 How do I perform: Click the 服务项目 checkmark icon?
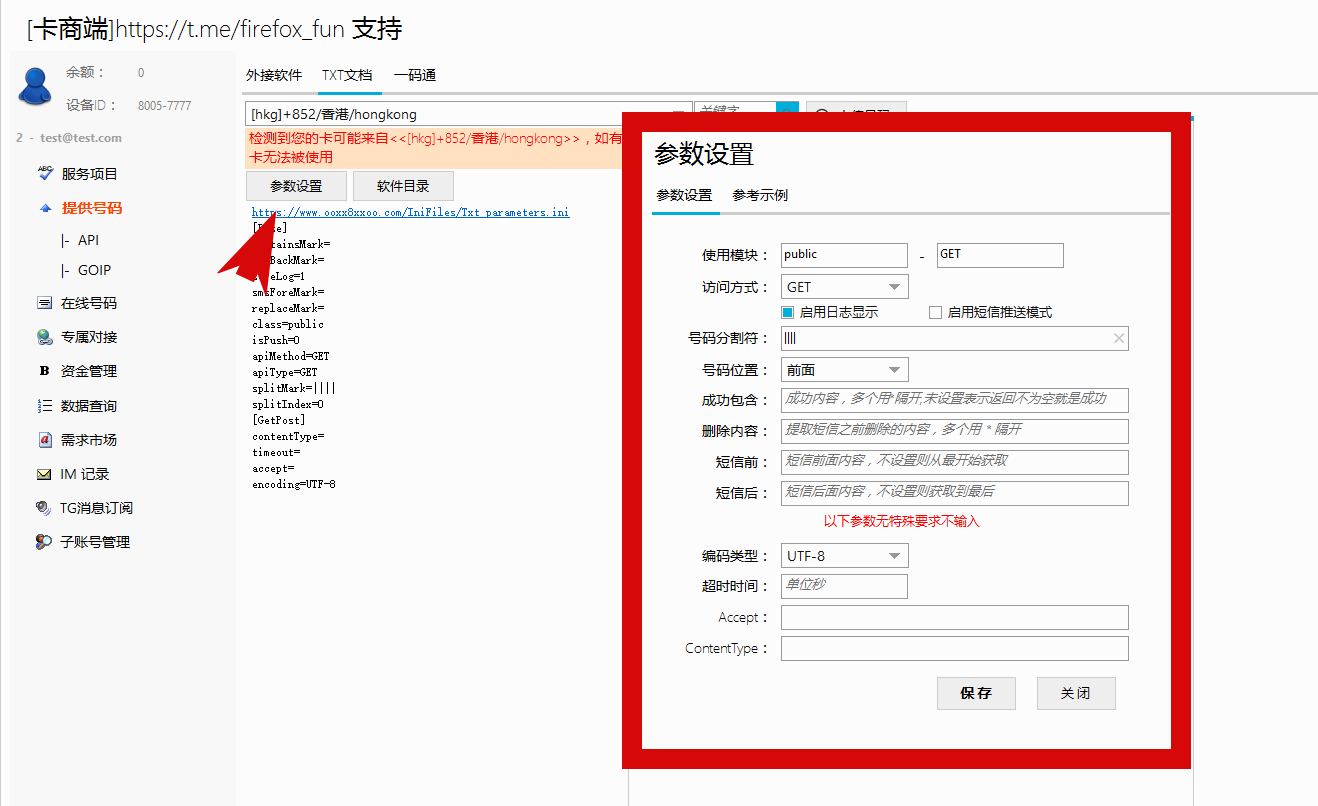(x=44, y=173)
